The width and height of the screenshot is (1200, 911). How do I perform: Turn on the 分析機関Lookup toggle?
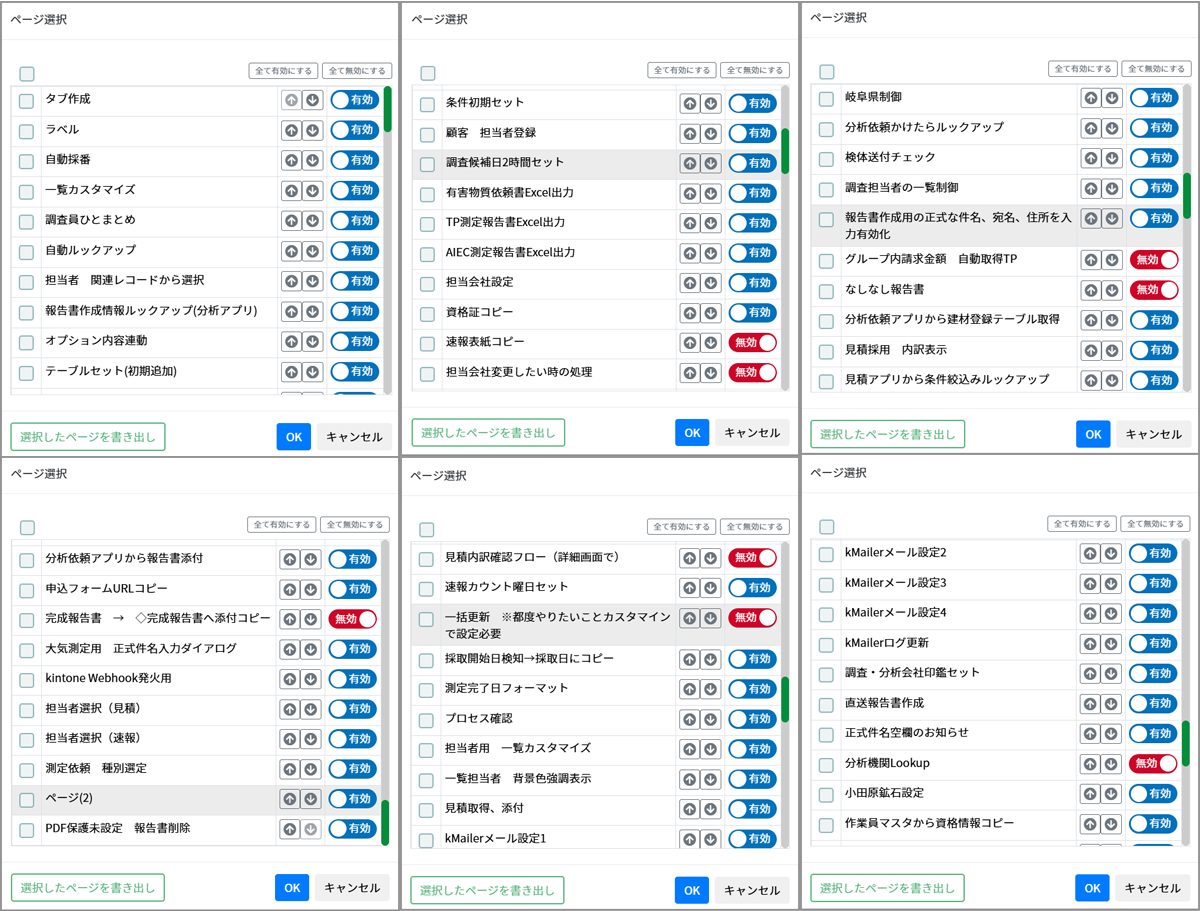[x=1153, y=763]
